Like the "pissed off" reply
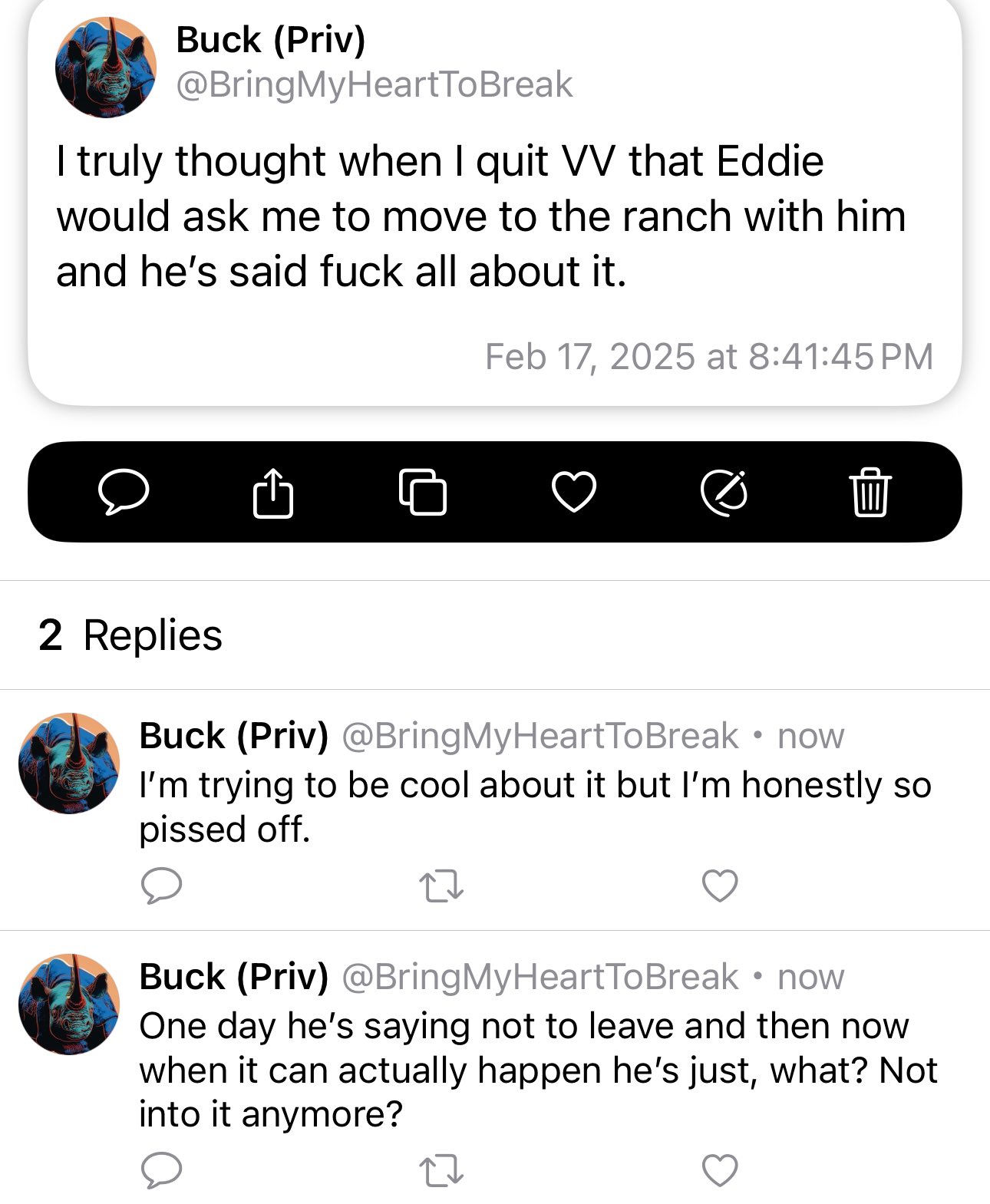 tap(720, 886)
